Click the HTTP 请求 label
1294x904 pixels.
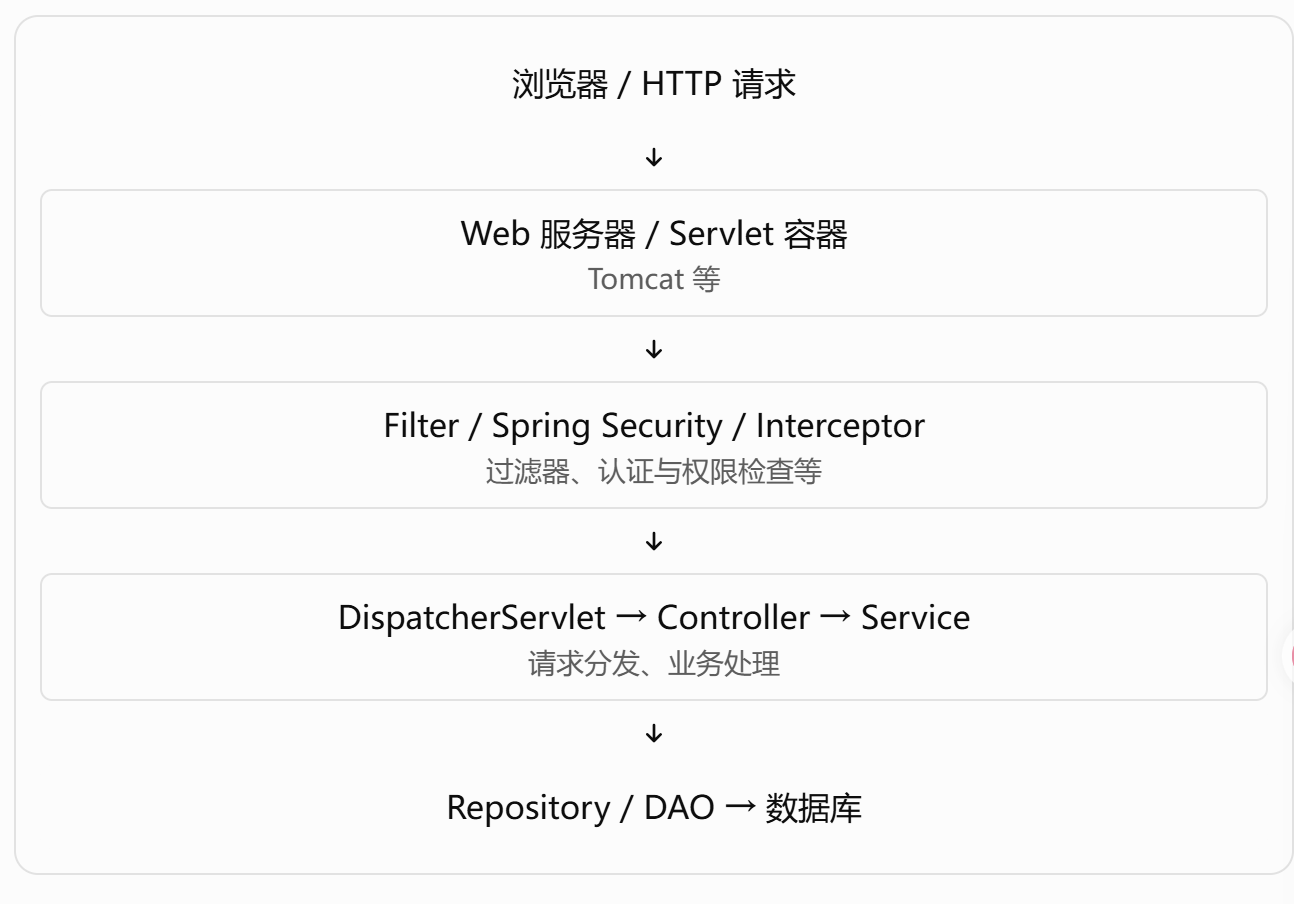click(x=719, y=84)
